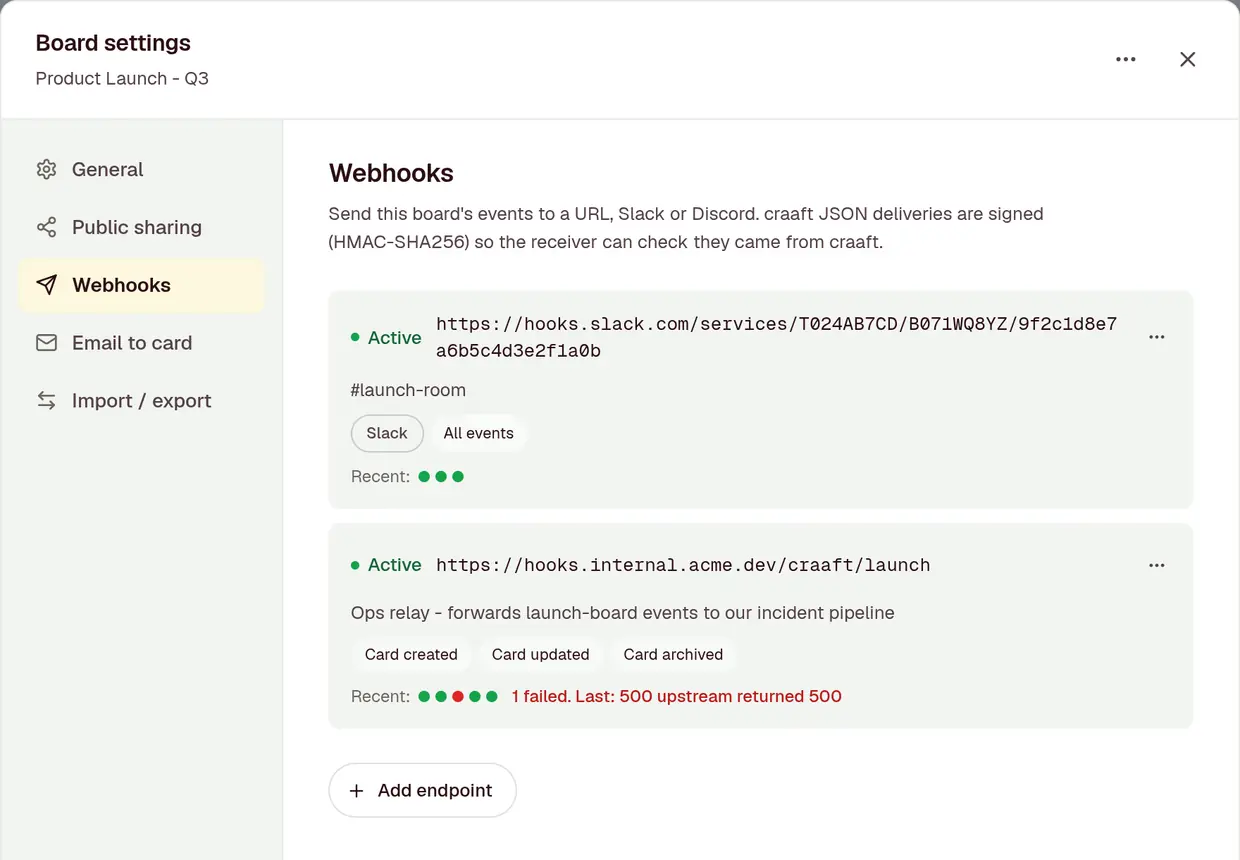Click the Ops relay description text
Viewport: 1240px width, 860px height.
(623, 613)
